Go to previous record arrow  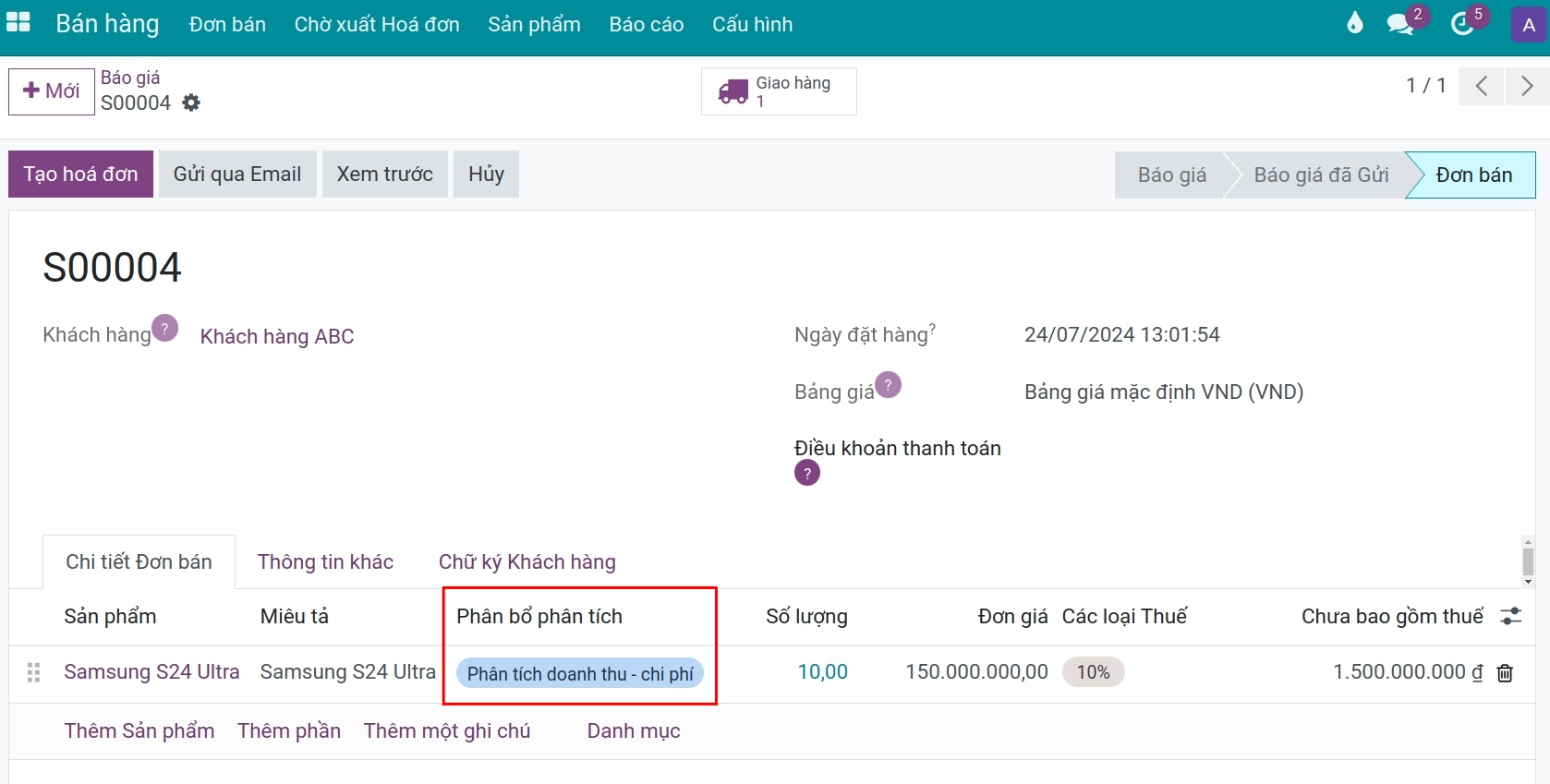(x=1481, y=87)
